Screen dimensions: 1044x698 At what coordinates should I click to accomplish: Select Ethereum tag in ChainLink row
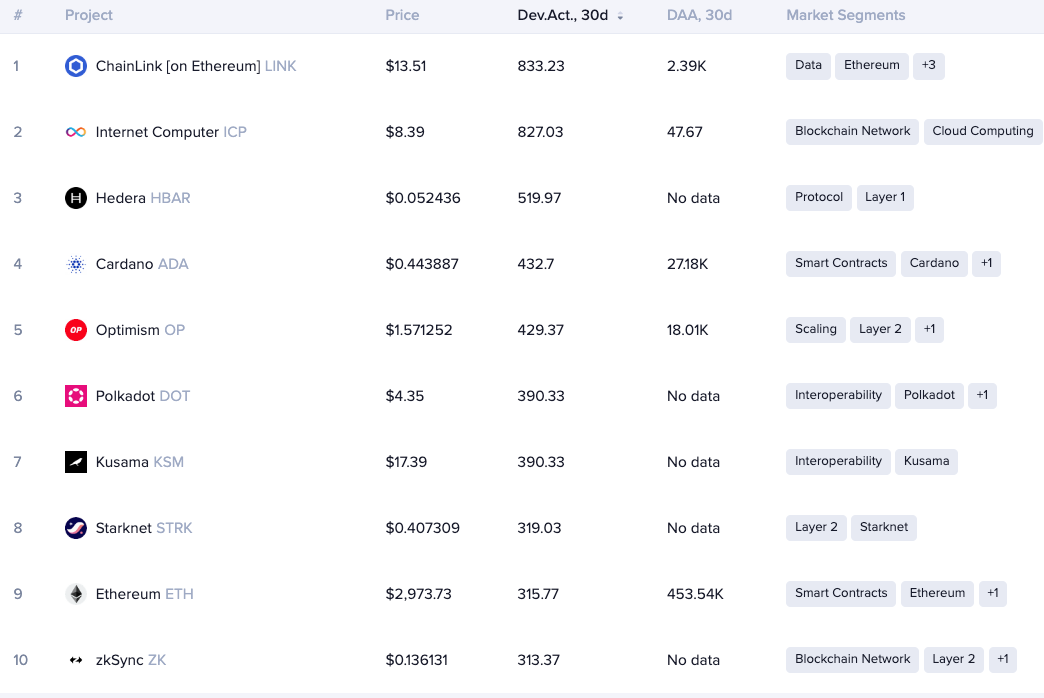(872, 65)
